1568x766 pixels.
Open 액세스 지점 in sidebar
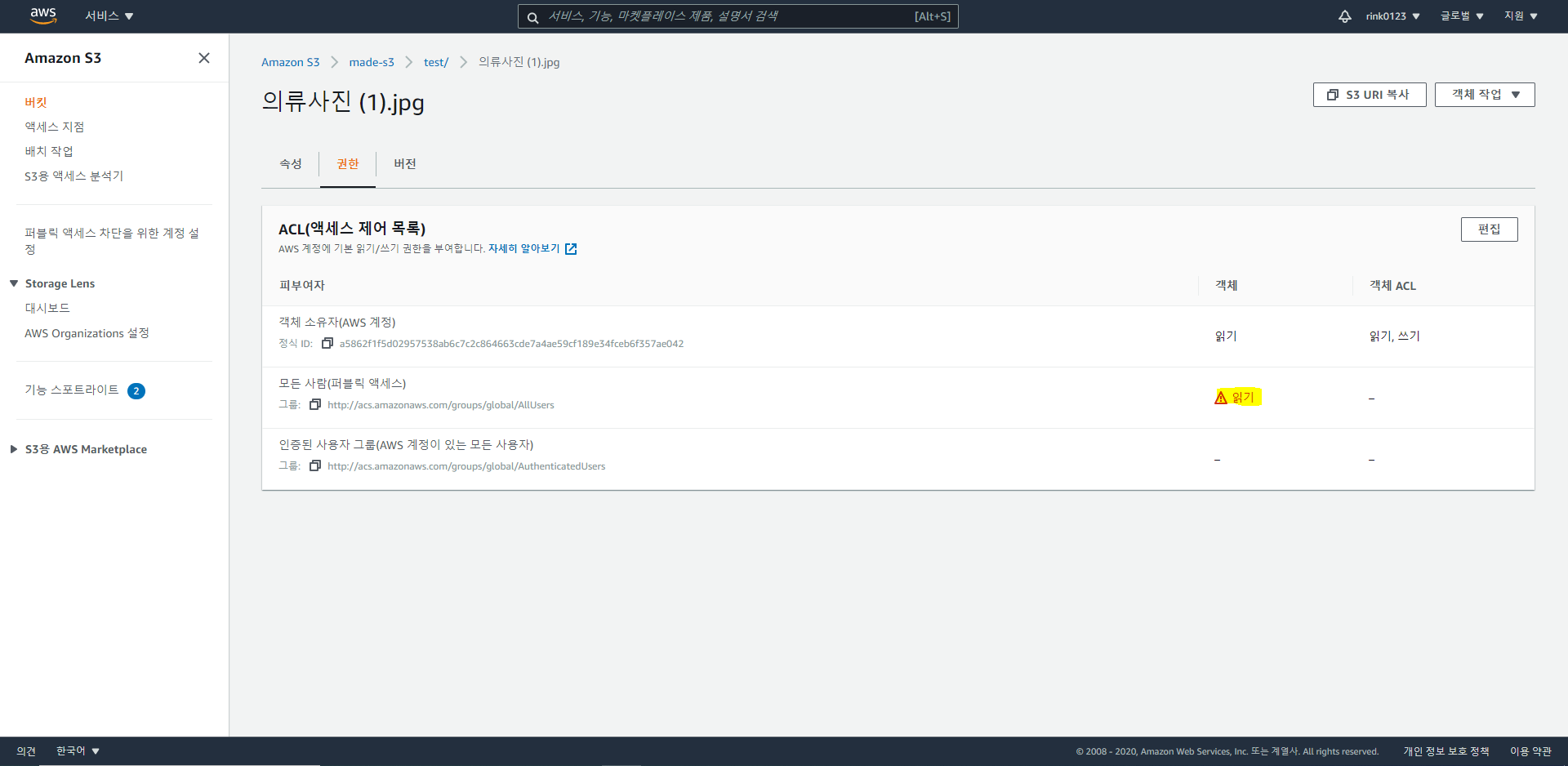(x=55, y=127)
